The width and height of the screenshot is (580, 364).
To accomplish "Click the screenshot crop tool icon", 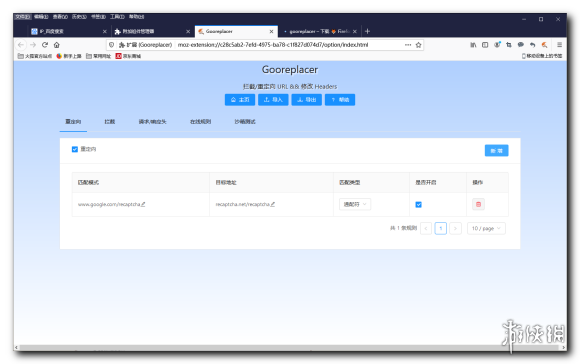I will [509, 45].
